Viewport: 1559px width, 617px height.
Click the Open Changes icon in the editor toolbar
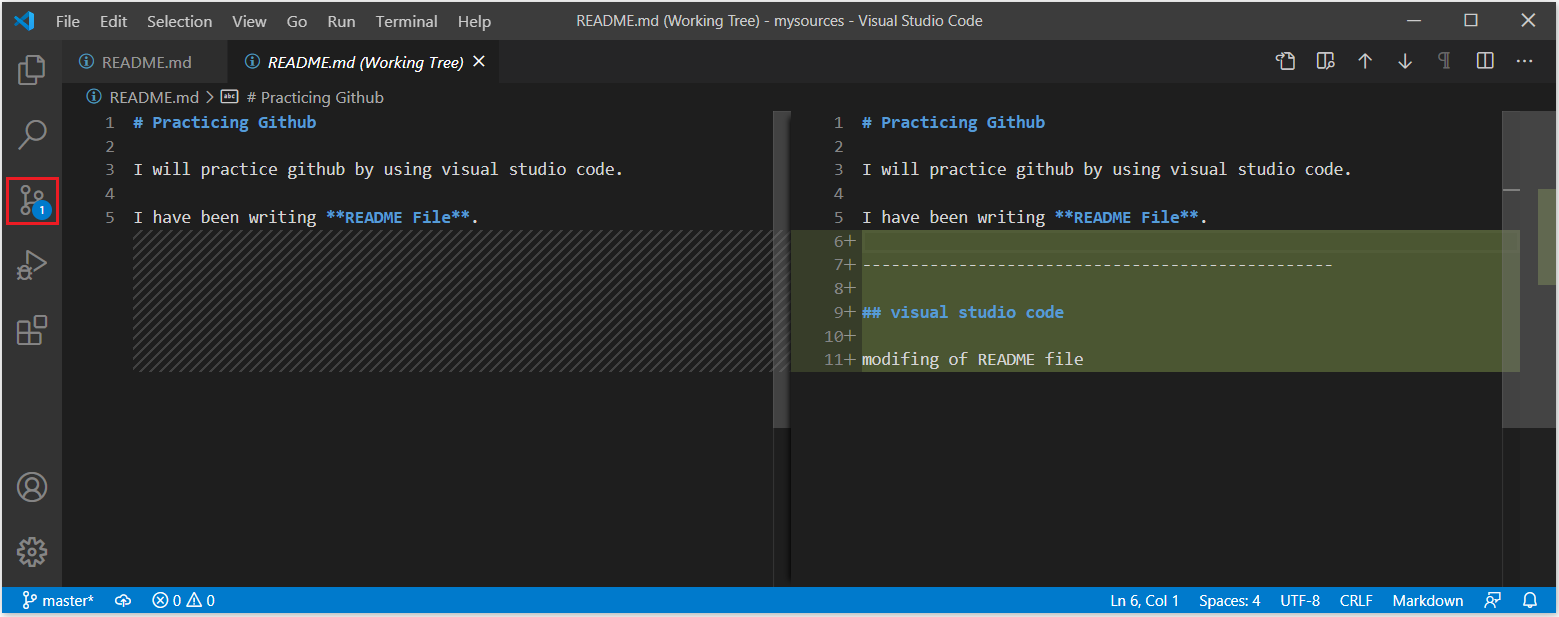coord(1325,62)
